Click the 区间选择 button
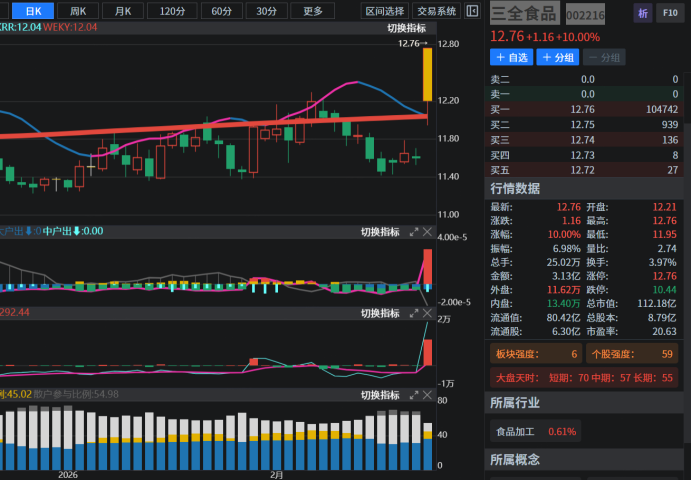This screenshot has height=480, width=691. (385, 11)
